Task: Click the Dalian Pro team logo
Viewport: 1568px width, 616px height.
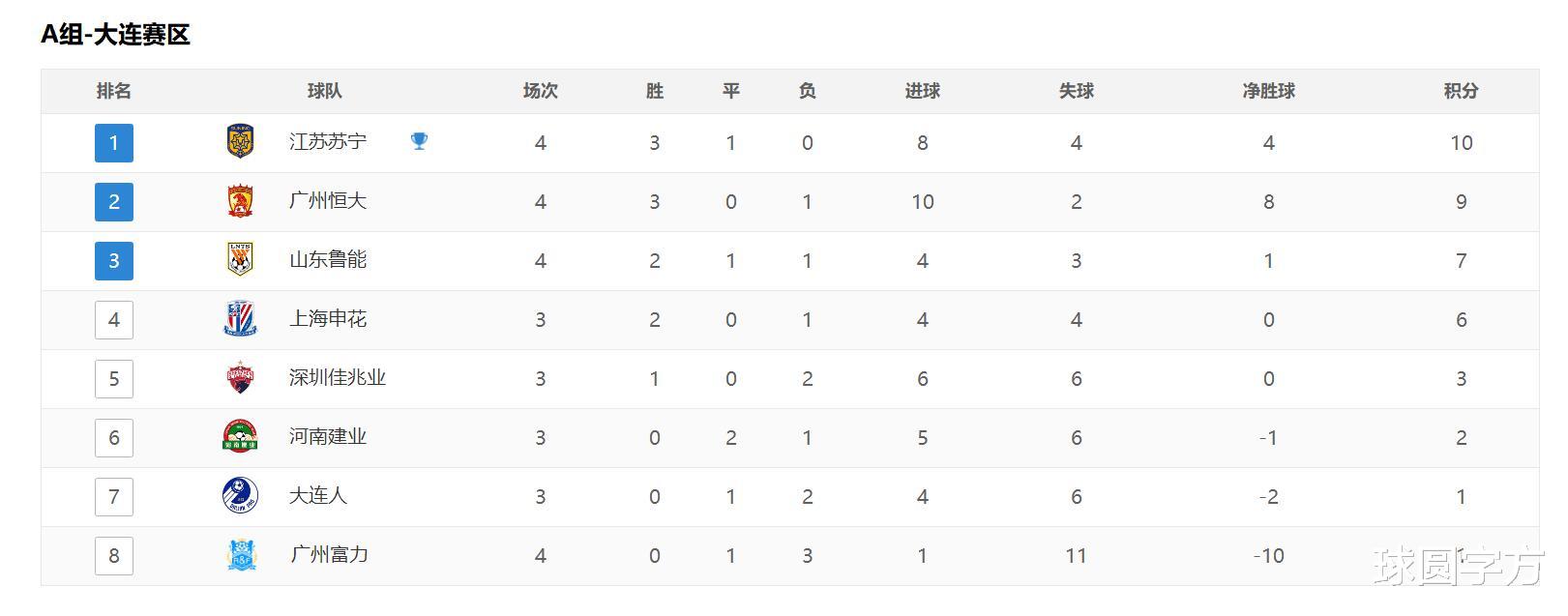Action: pos(240,496)
